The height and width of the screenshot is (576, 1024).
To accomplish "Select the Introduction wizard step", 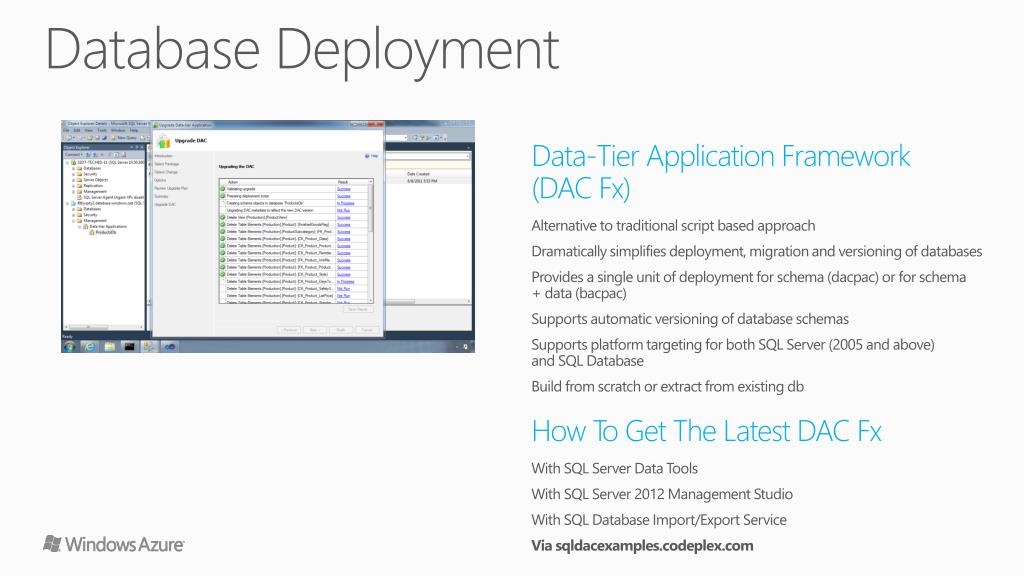I will point(163,156).
